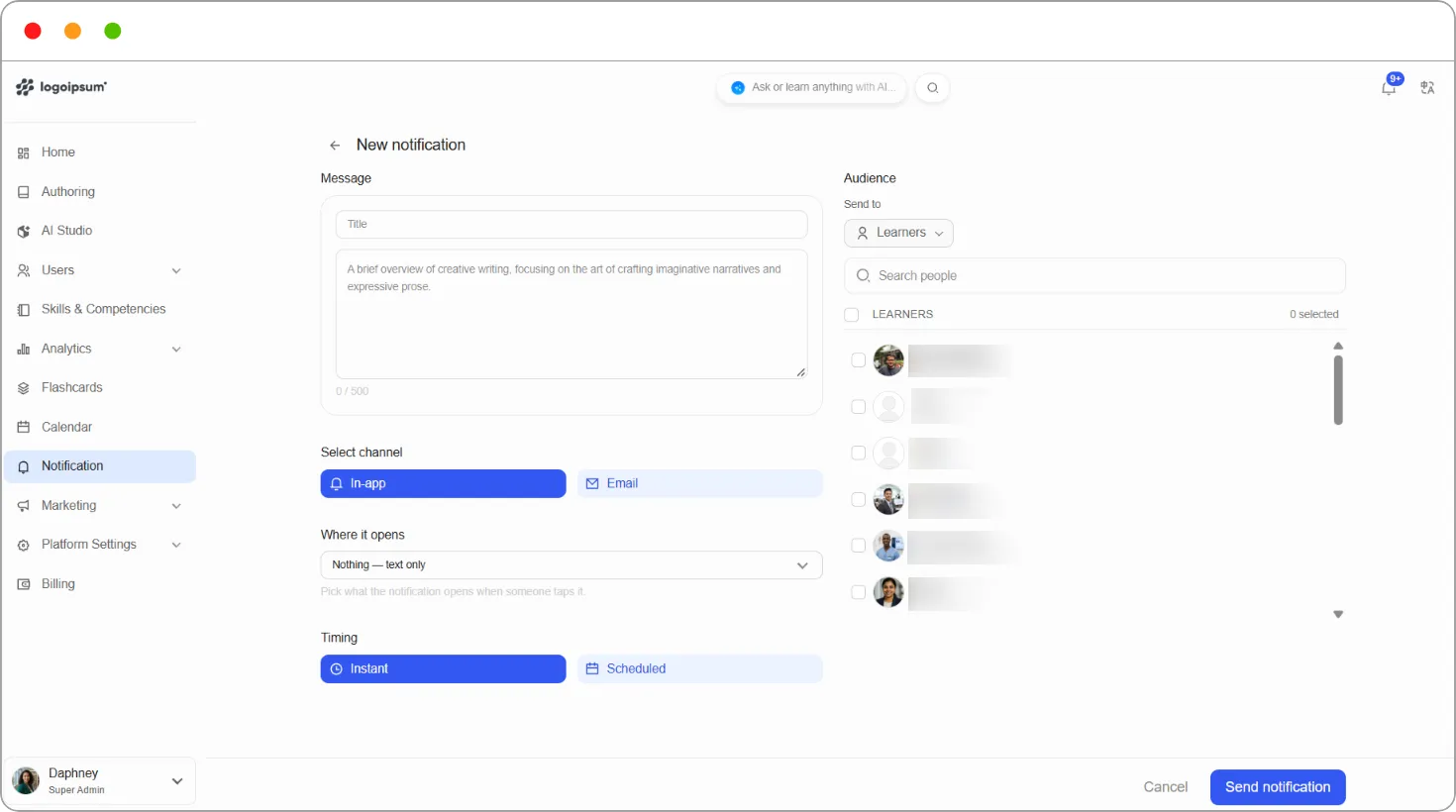Tick the third learner's checkbox
The height and width of the screenshot is (812, 1456).
[859, 454]
